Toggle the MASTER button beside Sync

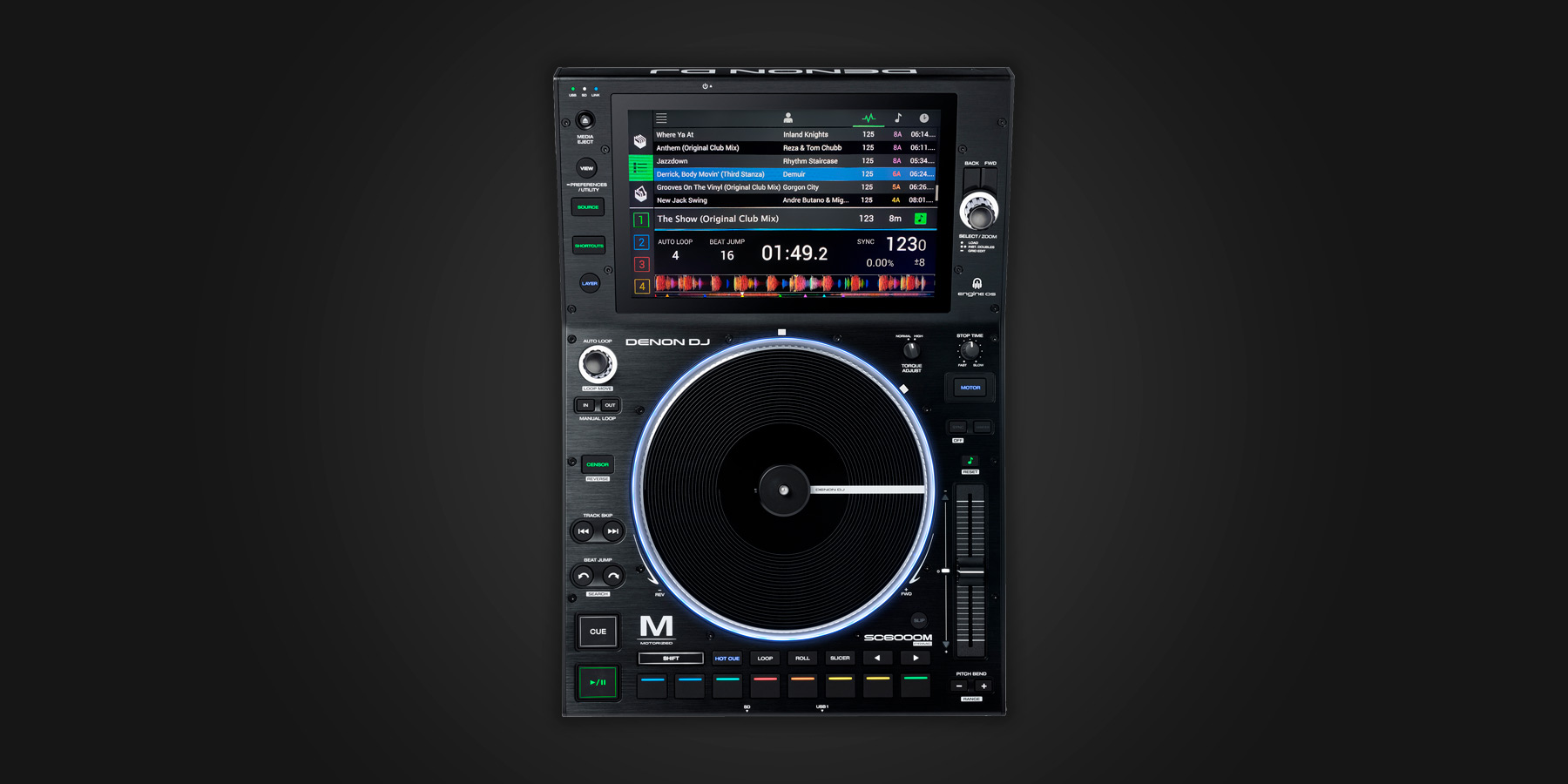point(982,427)
